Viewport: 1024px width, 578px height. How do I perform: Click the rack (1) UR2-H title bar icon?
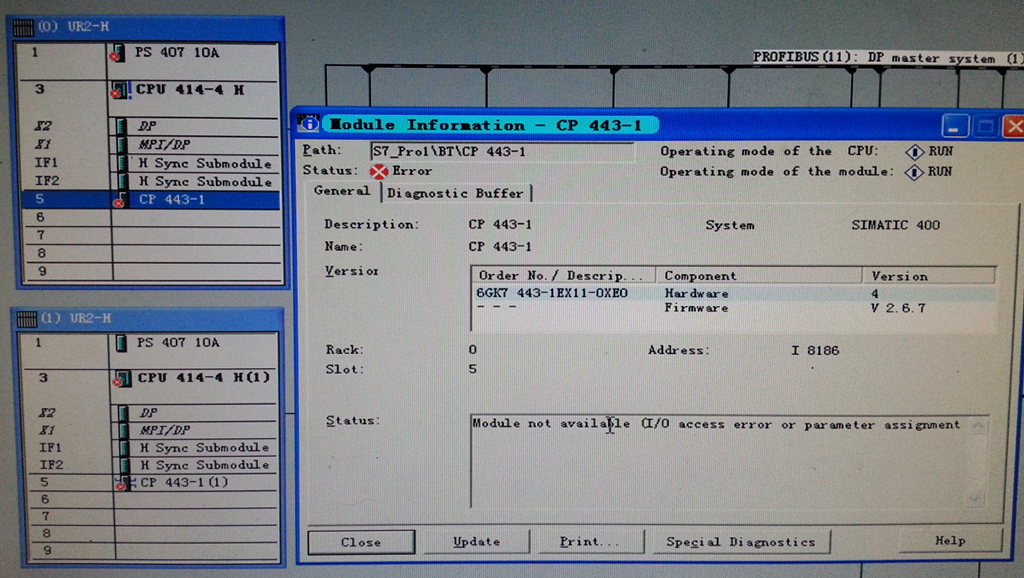click(27, 319)
